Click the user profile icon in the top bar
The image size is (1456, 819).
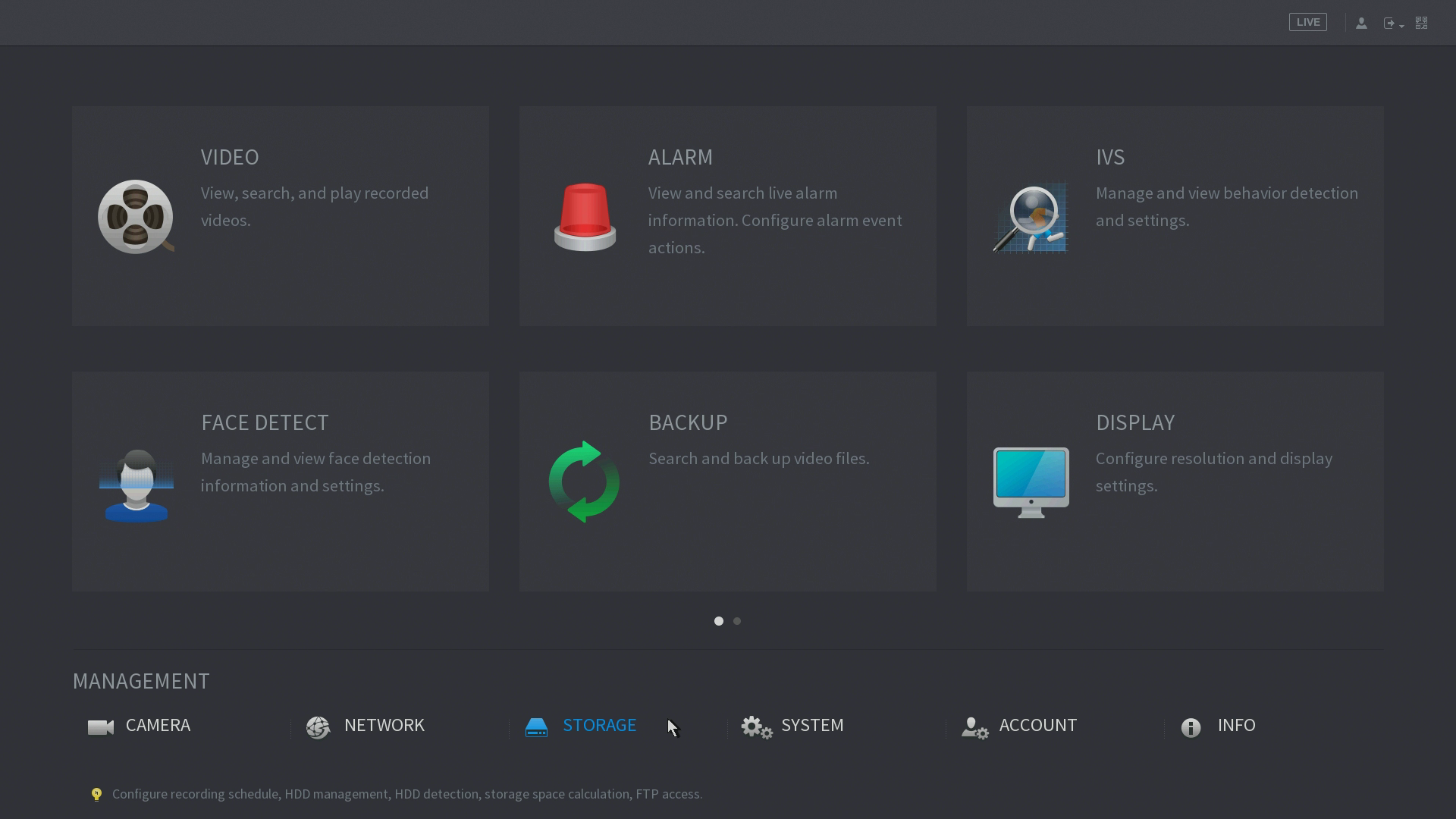1361,23
